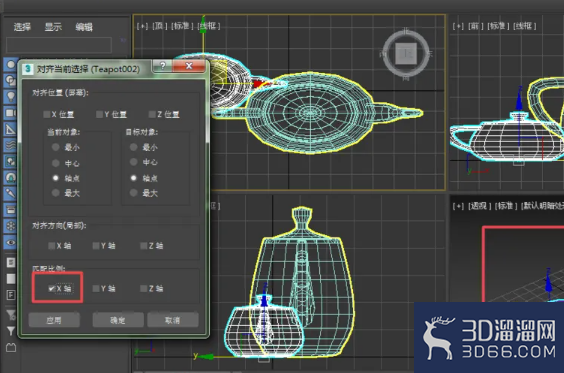Screen dimensions: 564x373
Task: Open the [前] view menu
Action: pyautogui.click(x=475, y=26)
